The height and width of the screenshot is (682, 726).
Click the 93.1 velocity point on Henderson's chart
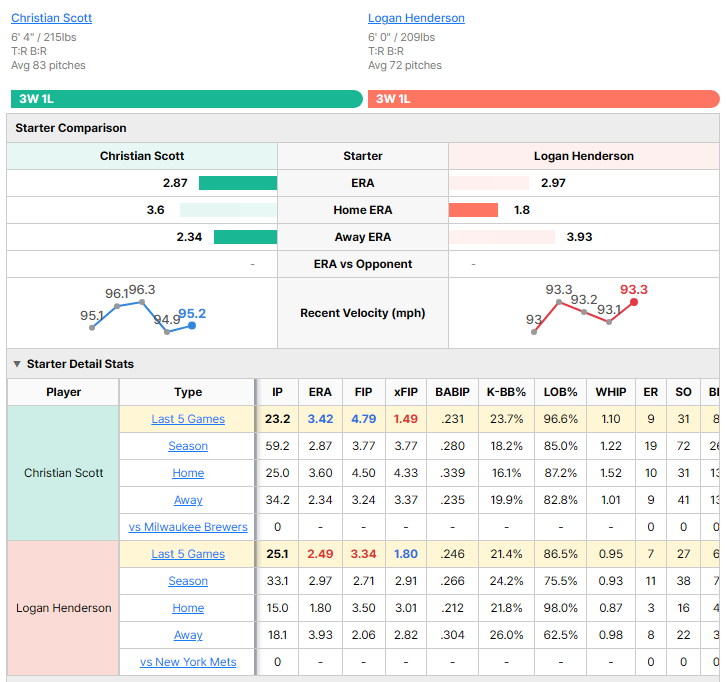click(609, 322)
